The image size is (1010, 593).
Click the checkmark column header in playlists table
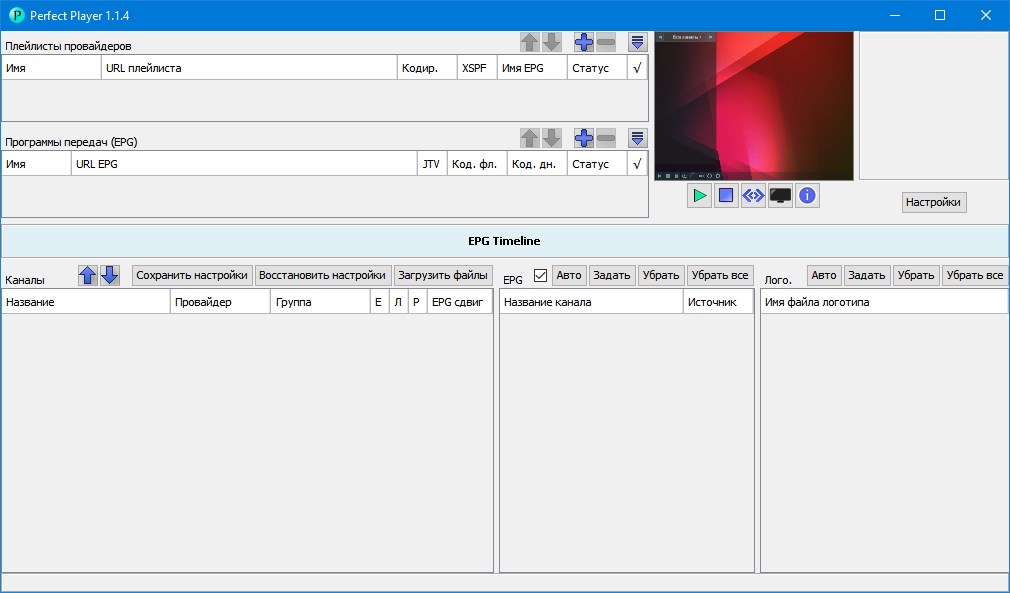(637, 68)
